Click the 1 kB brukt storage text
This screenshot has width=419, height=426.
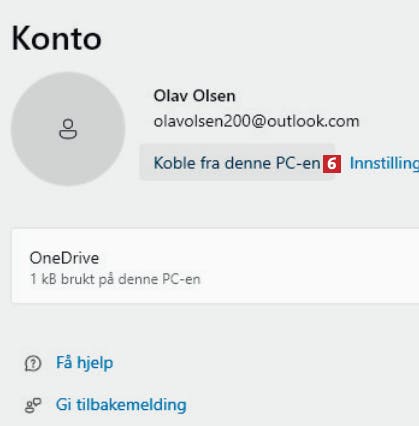[x=115, y=279]
